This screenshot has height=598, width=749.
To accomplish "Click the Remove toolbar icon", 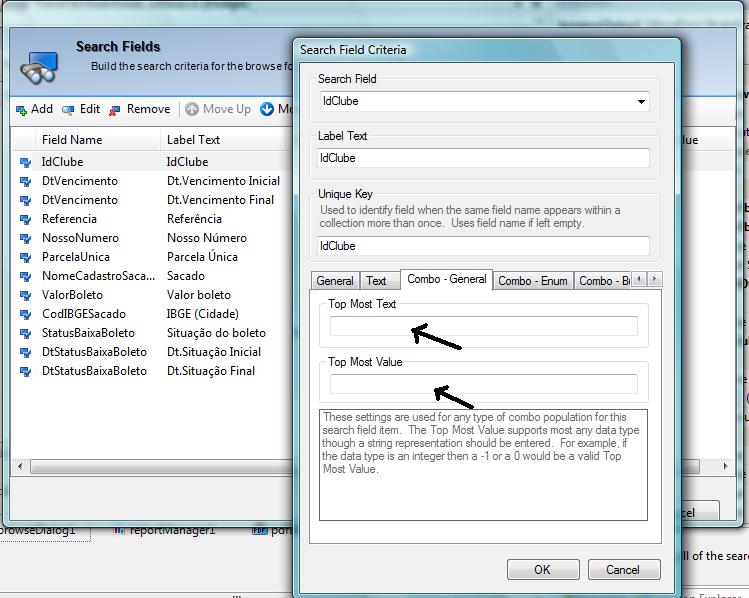I will click(x=115, y=110).
